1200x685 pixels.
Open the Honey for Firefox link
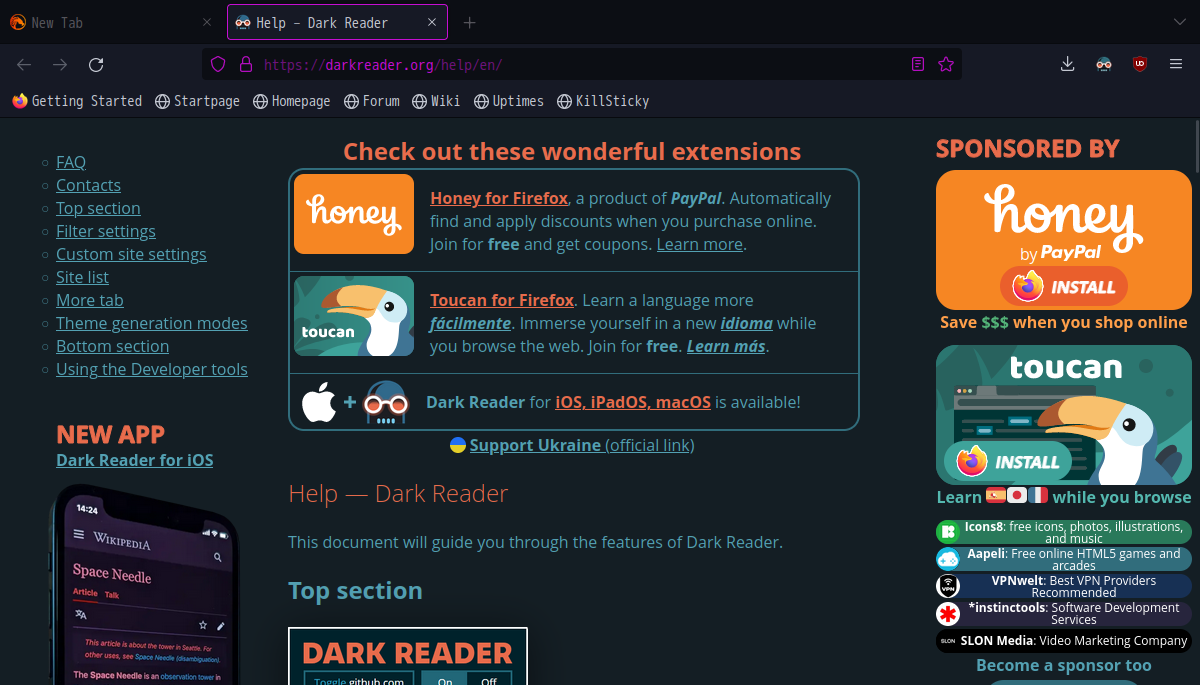click(x=499, y=198)
